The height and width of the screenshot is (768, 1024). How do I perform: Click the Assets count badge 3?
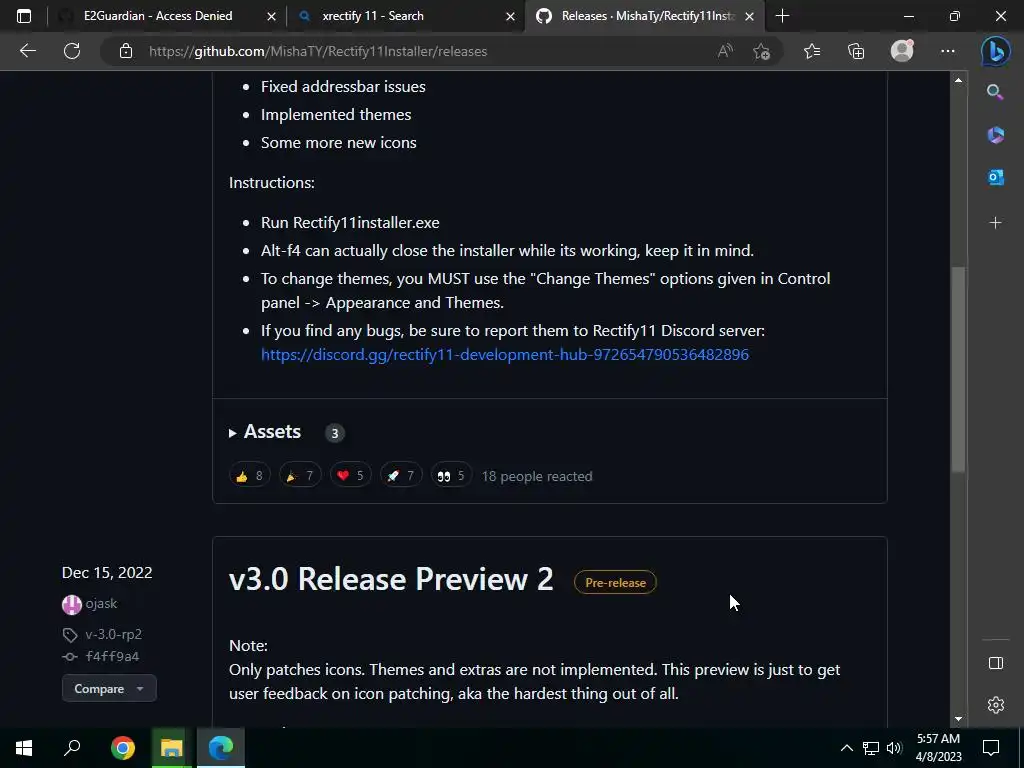tap(334, 432)
